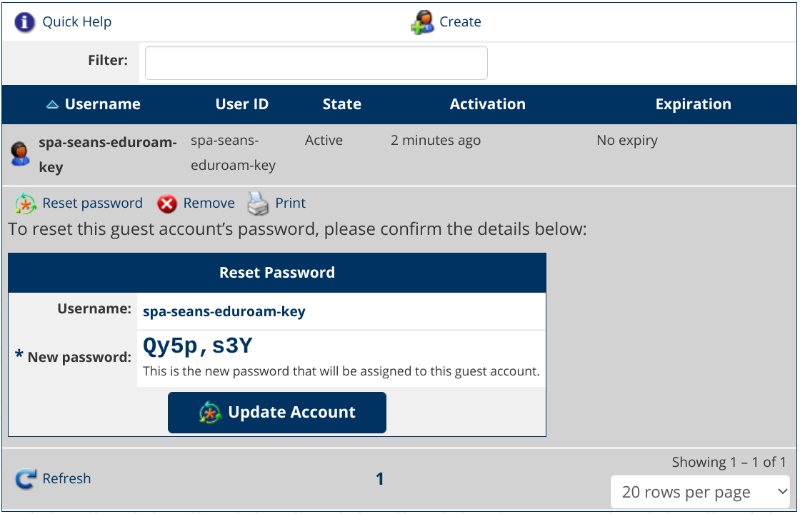
Task: Click the Update Account button
Action: tap(277, 412)
